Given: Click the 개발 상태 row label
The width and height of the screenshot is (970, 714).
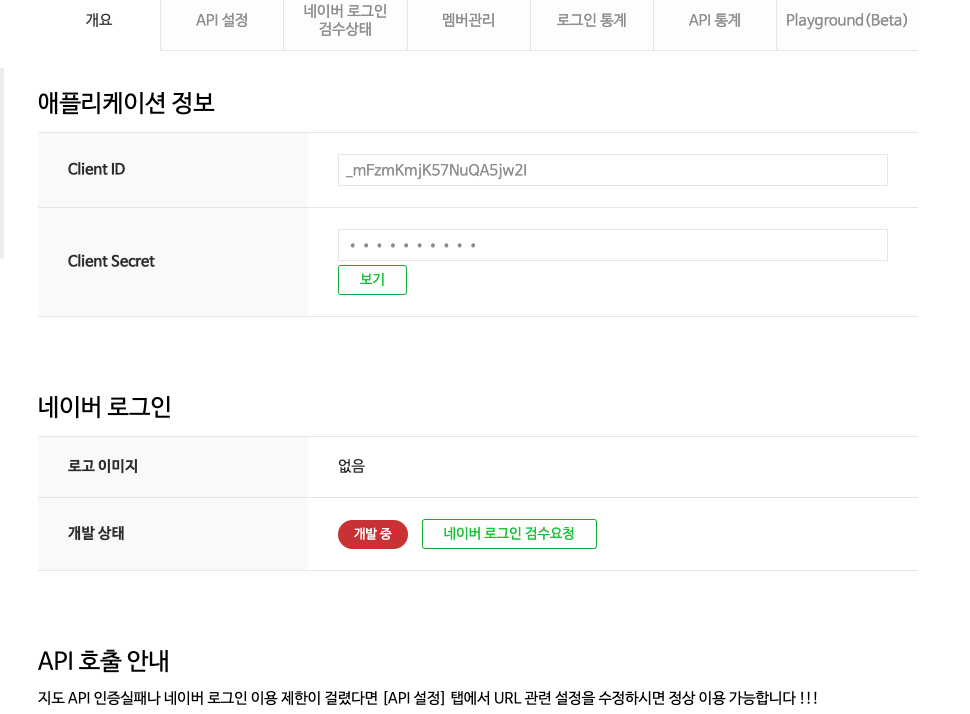Looking at the screenshot, I should point(97,533).
